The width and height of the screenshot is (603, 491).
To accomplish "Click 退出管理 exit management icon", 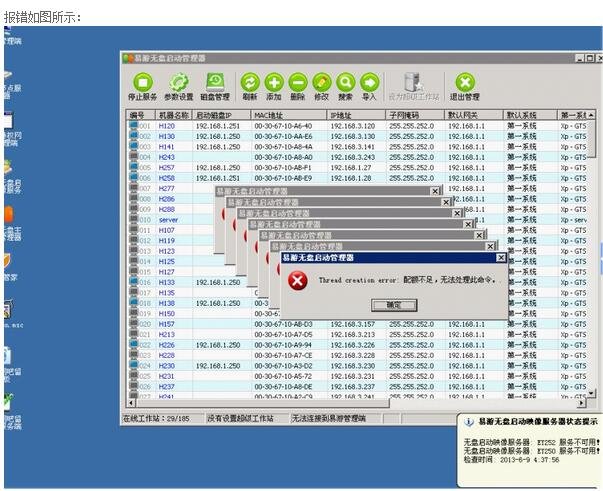I will click(x=464, y=83).
